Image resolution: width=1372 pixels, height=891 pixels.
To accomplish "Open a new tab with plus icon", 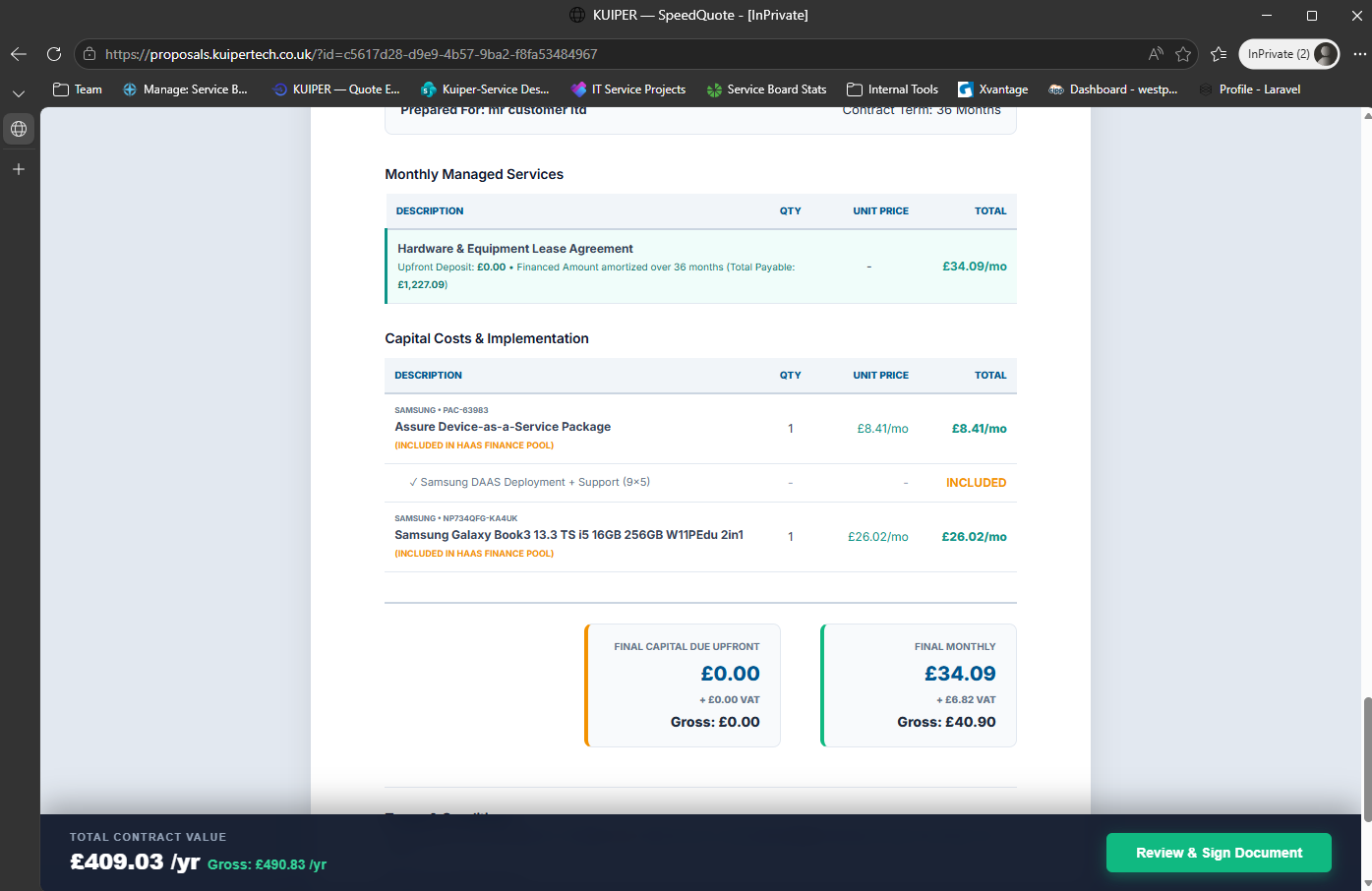I will pos(19,169).
